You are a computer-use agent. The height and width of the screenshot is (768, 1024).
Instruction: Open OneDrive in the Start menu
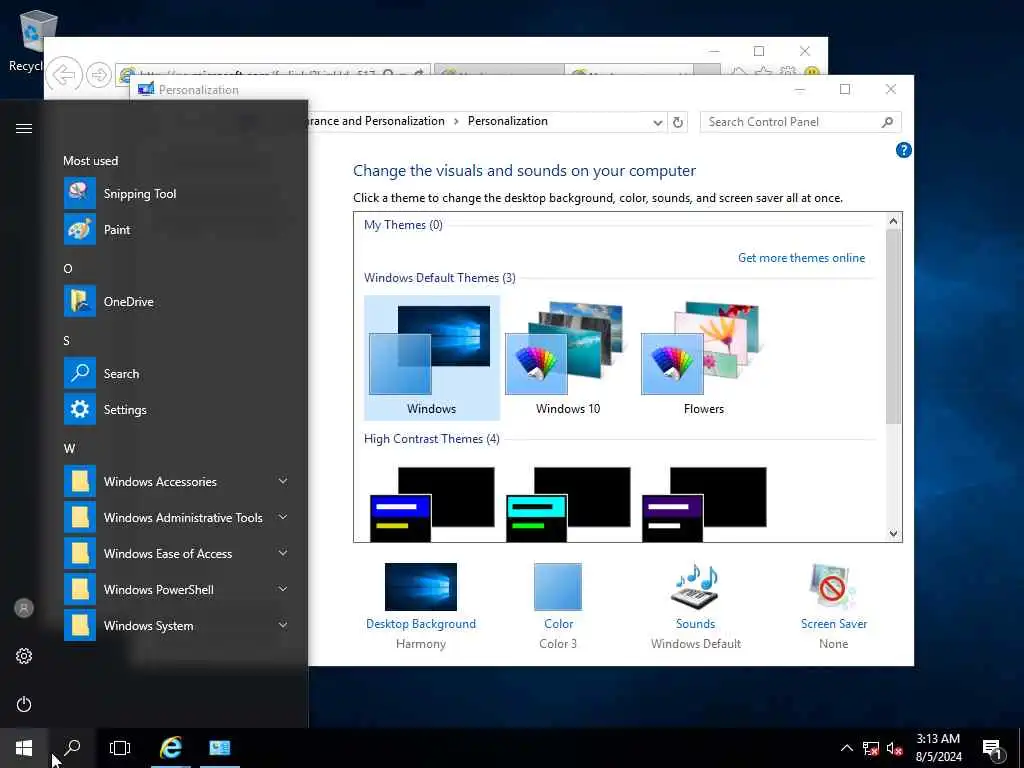(176, 302)
